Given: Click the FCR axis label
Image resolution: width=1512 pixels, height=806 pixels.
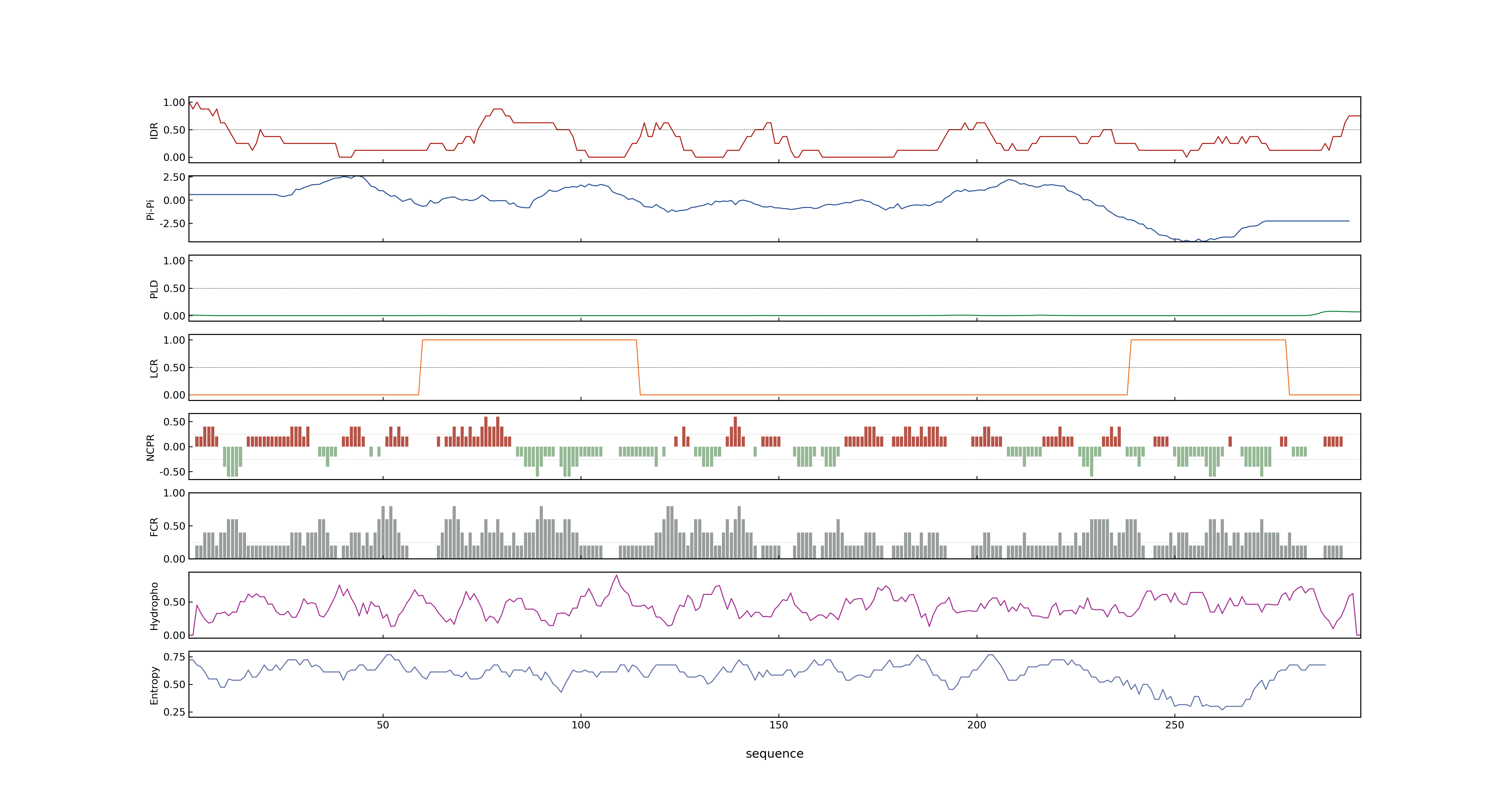Looking at the screenshot, I should (154, 526).
